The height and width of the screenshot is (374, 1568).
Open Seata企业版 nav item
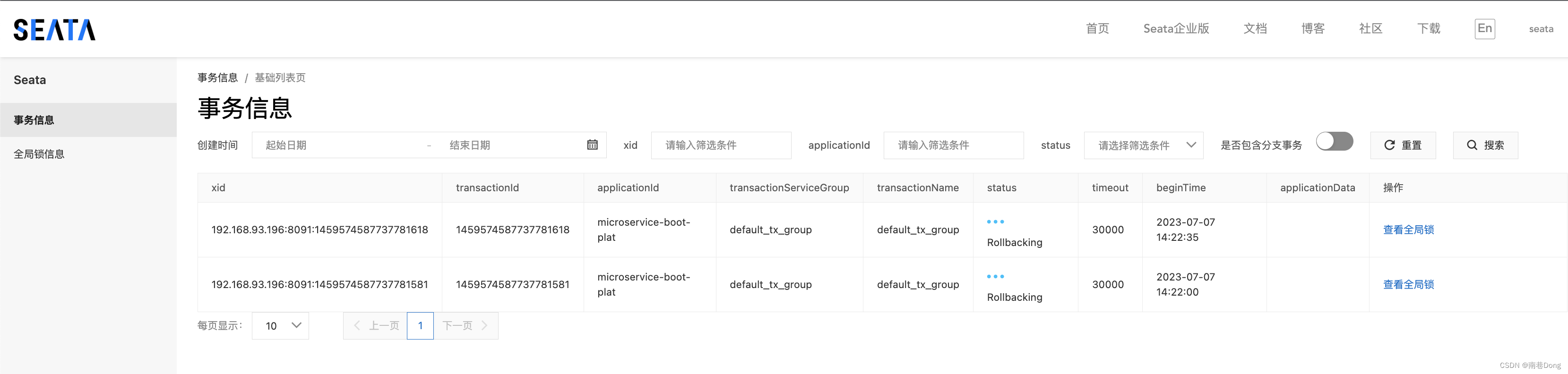pyautogui.click(x=1176, y=29)
